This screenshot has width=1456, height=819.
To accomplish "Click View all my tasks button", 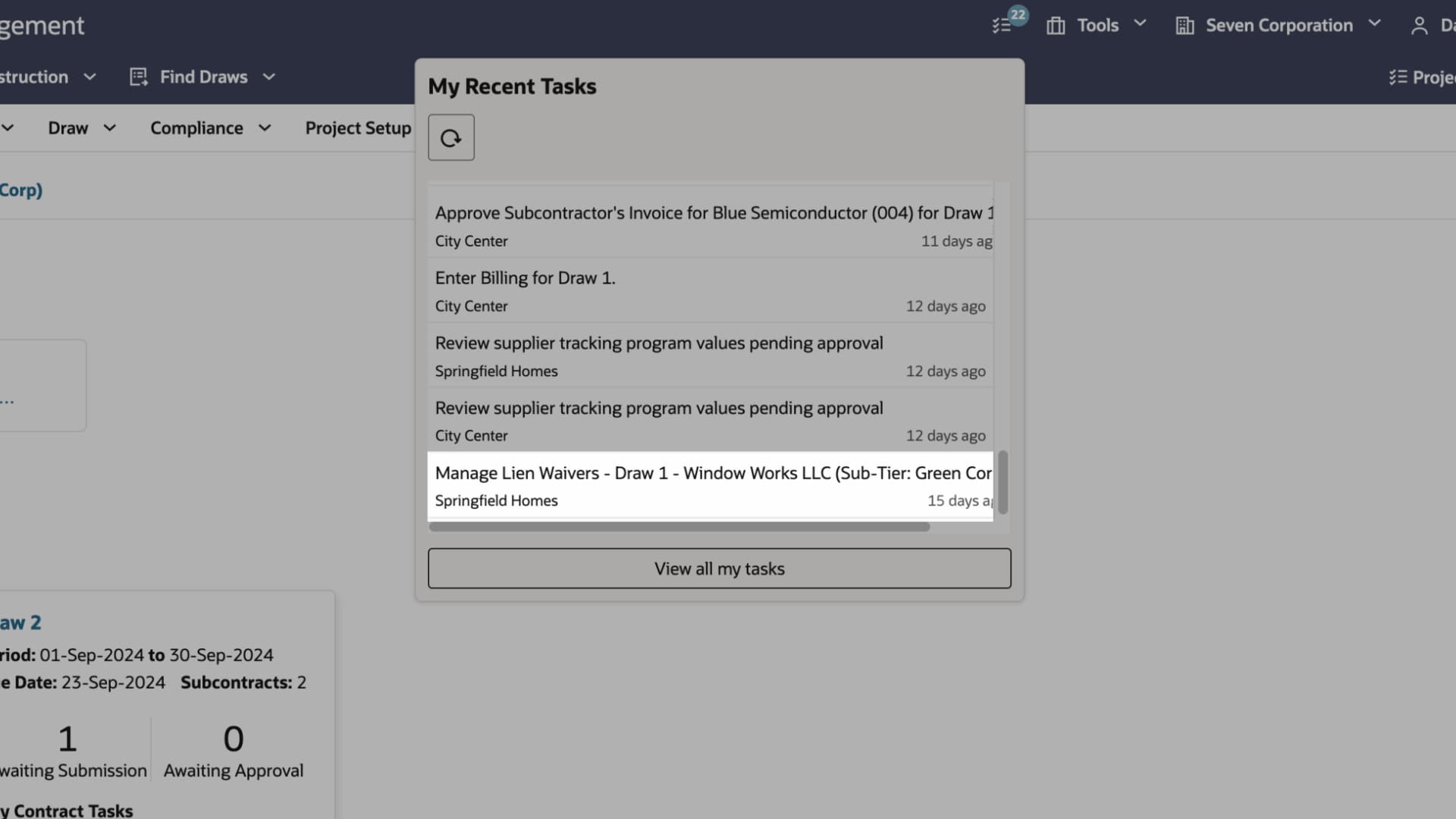I will (719, 568).
